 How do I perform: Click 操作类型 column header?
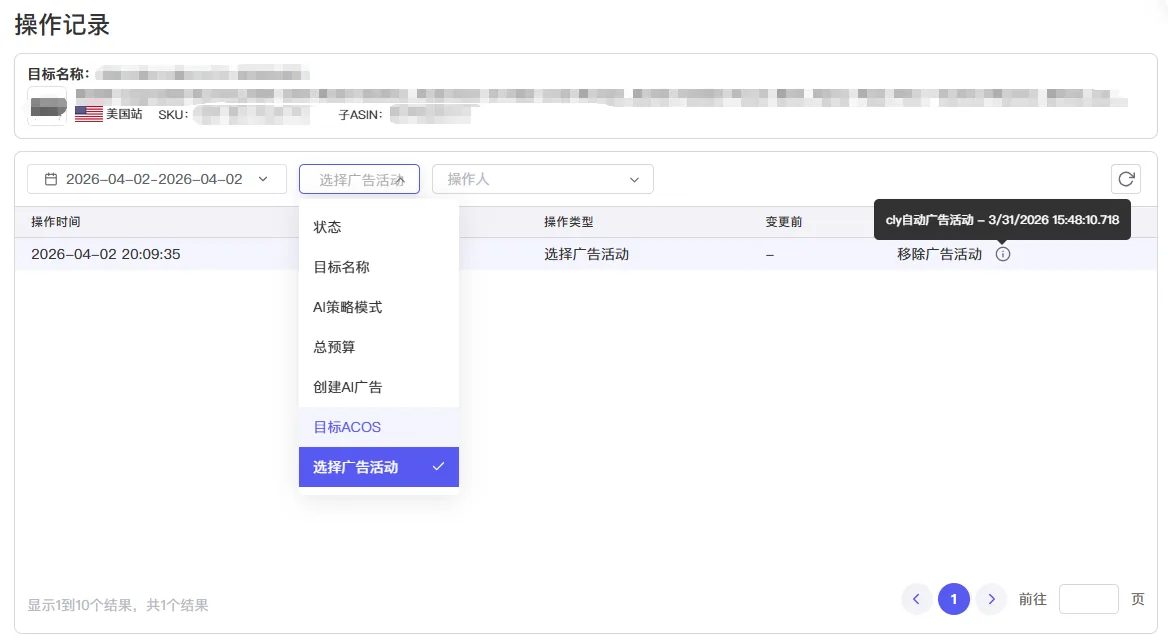pos(568,222)
